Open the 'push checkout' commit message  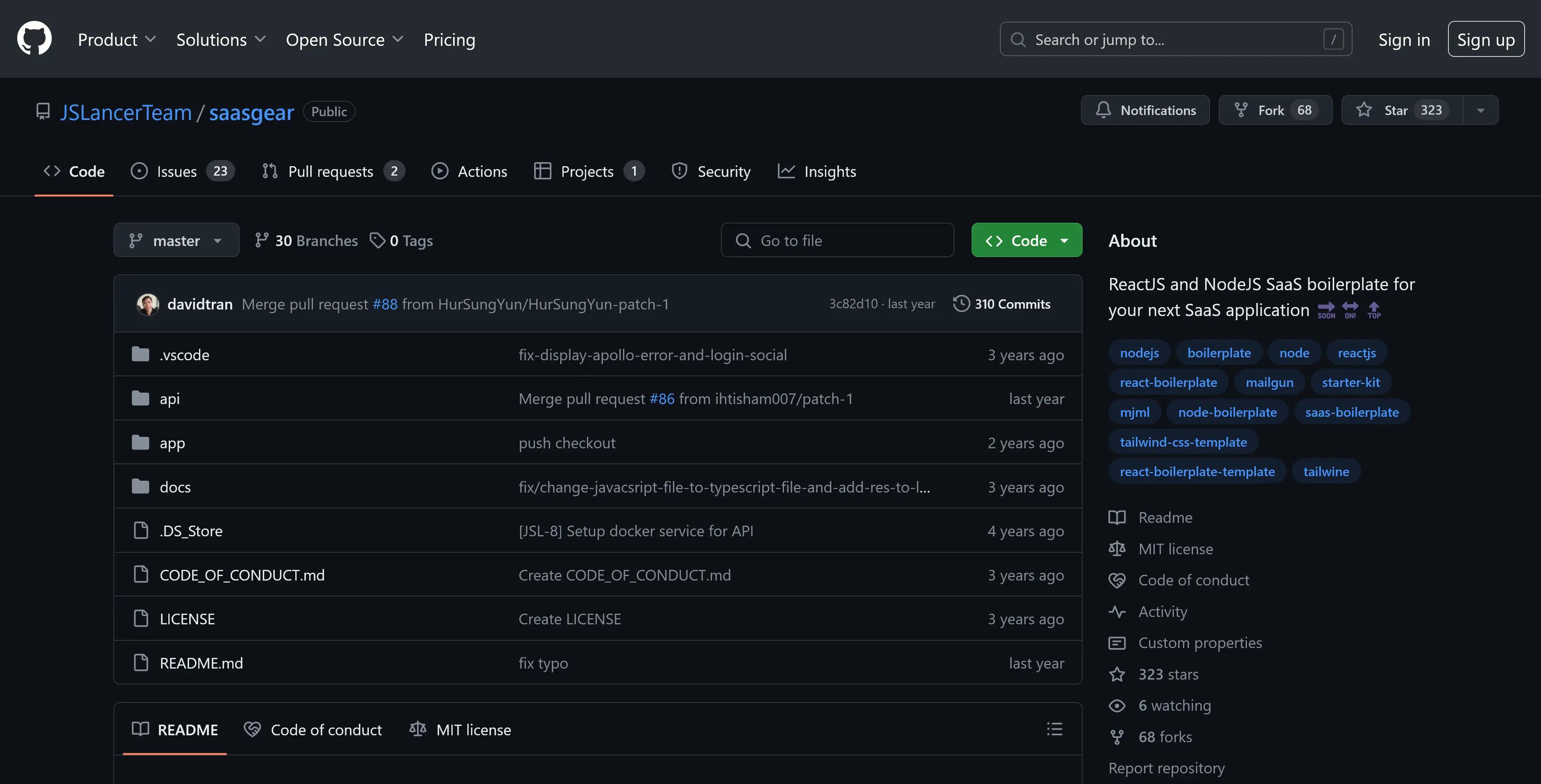pyautogui.click(x=567, y=443)
